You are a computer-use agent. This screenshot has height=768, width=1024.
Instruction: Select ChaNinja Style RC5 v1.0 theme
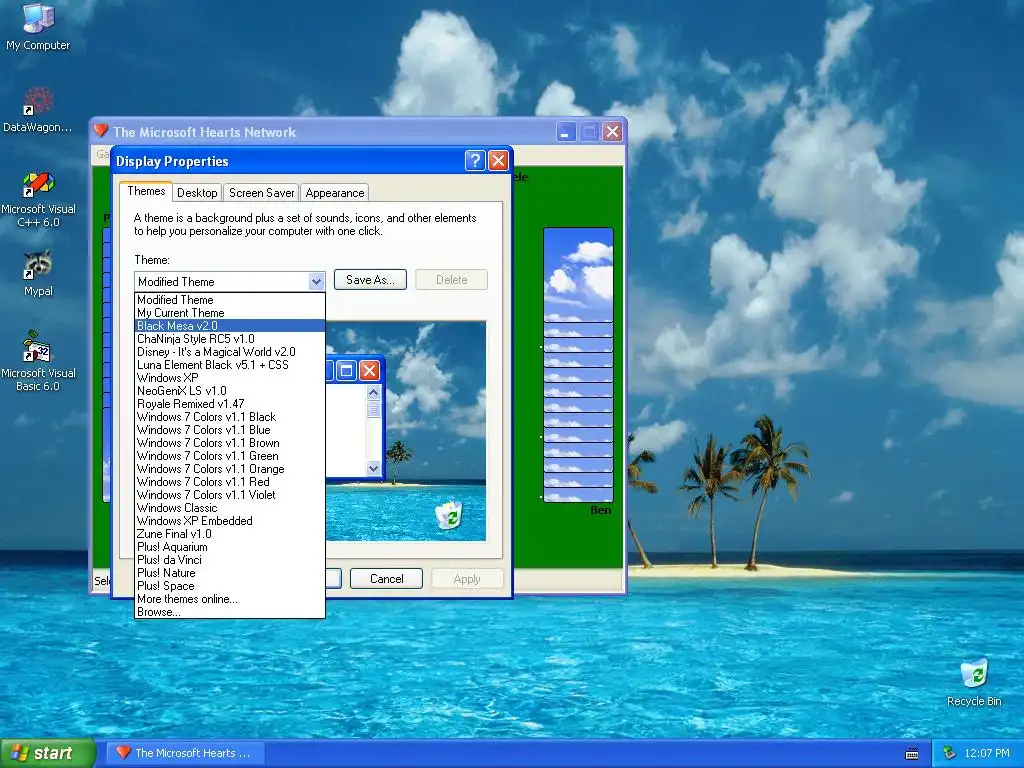click(229, 339)
